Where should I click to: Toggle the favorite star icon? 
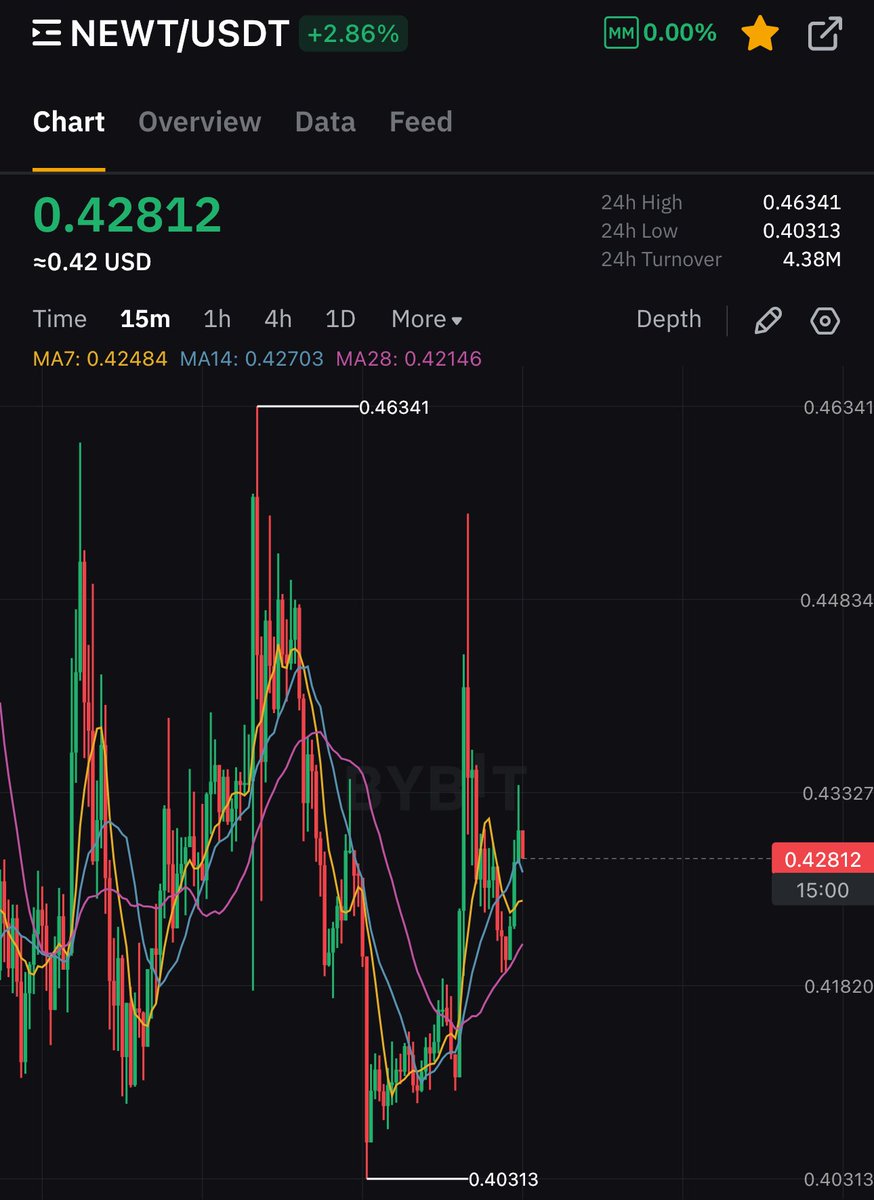[x=760, y=34]
